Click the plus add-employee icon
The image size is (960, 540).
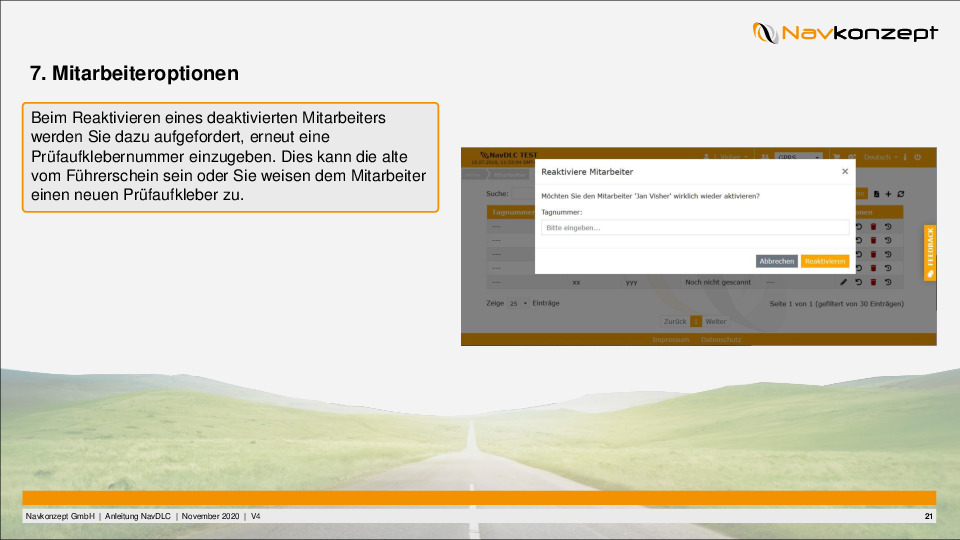(x=888, y=194)
